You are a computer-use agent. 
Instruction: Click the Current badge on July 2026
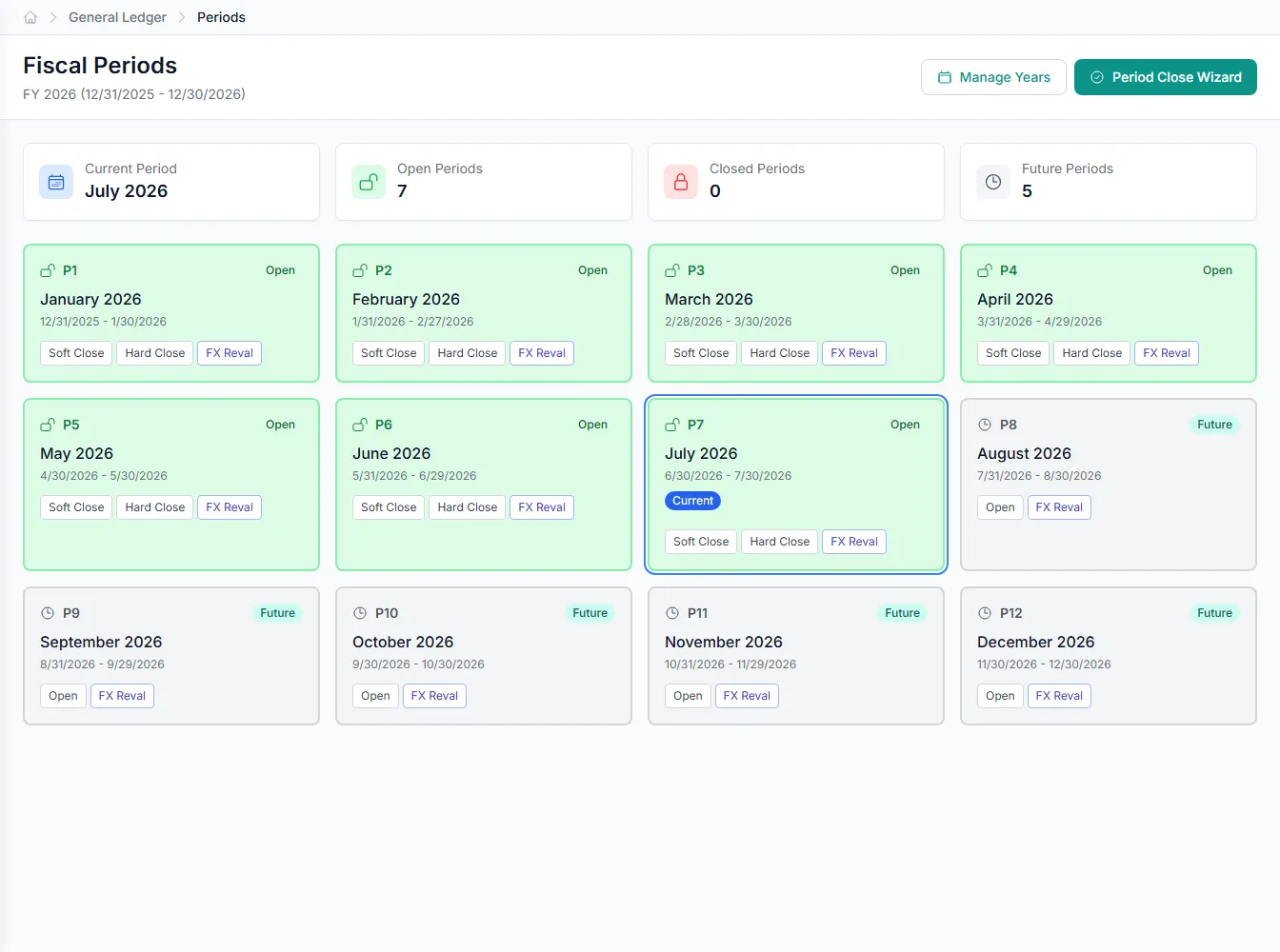coord(692,501)
